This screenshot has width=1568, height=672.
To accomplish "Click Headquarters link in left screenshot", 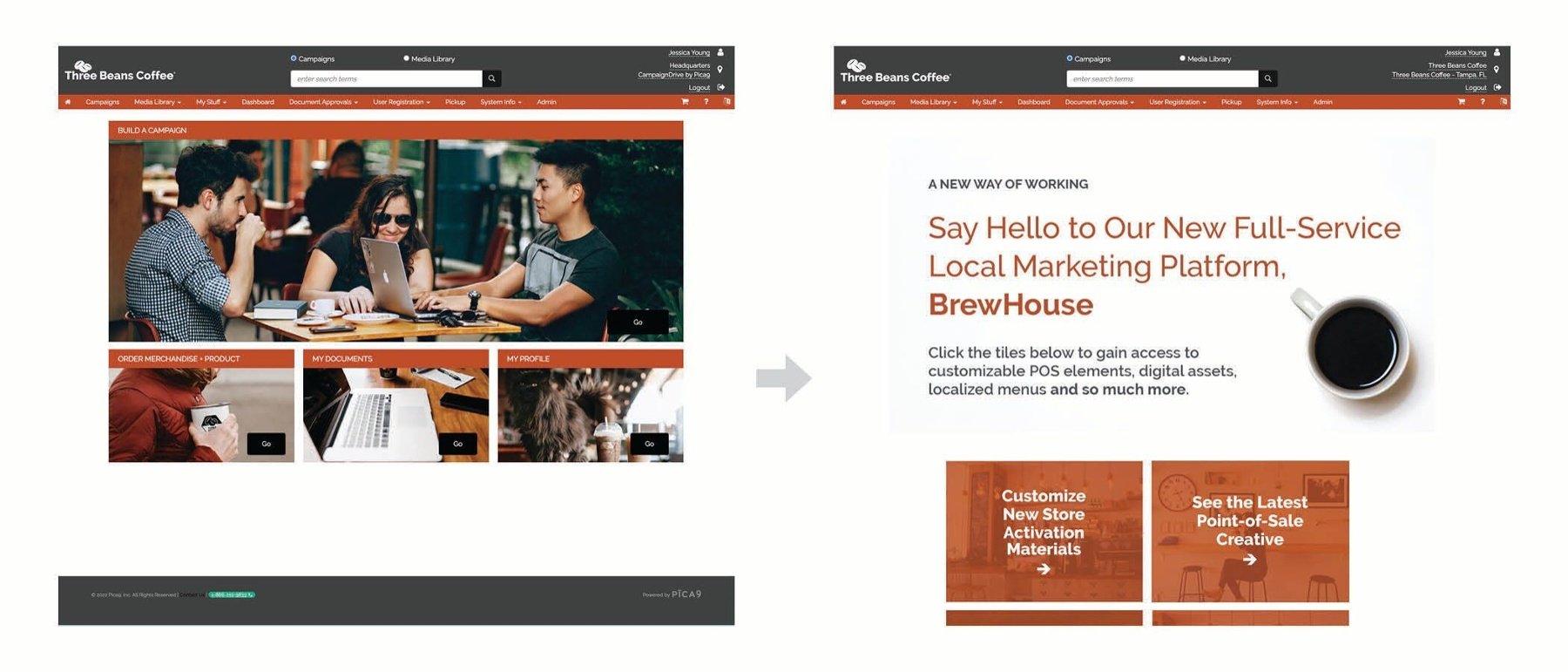I will click(689, 65).
